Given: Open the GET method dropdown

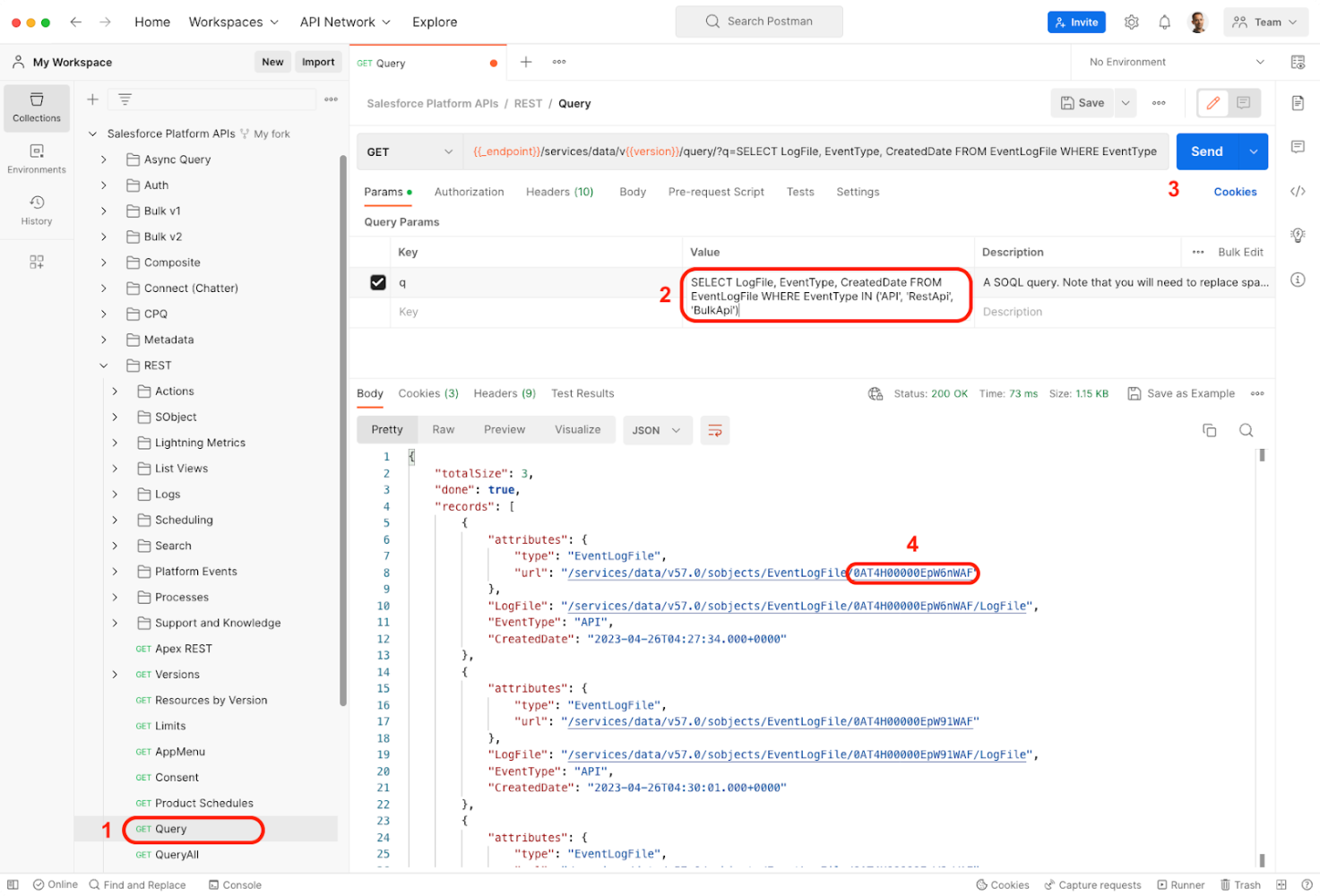Looking at the screenshot, I should click(410, 151).
